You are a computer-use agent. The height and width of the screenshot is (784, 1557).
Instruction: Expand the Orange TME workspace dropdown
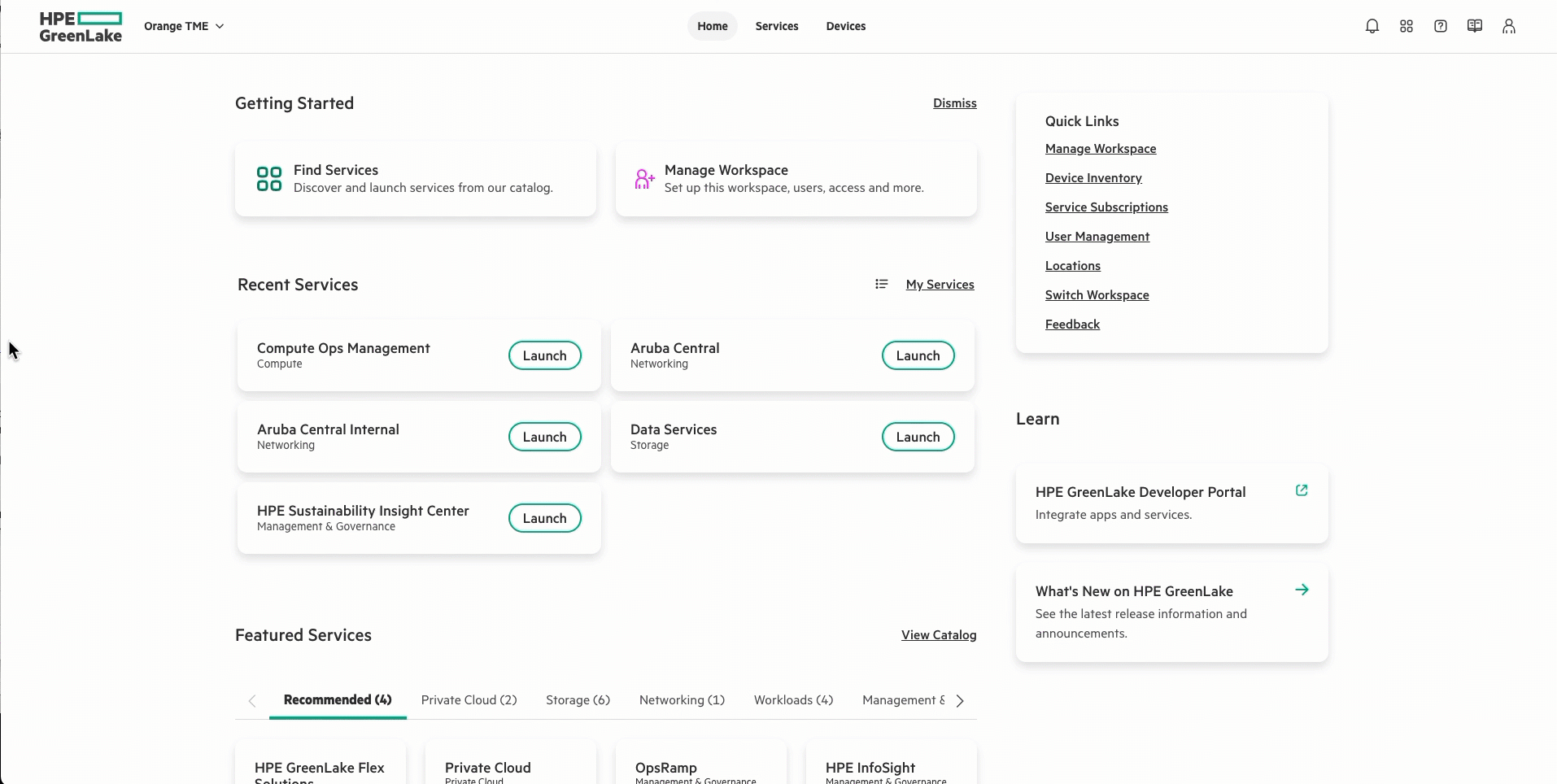pyautogui.click(x=184, y=26)
